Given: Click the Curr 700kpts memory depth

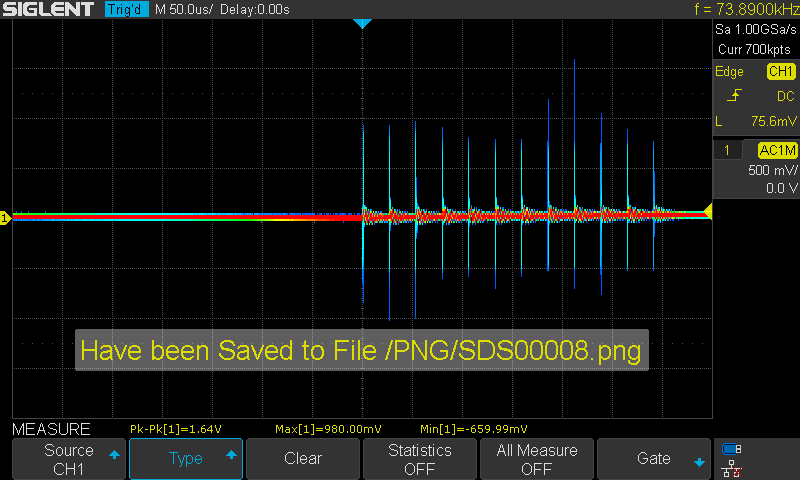Looking at the screenshot, I should tap(754, 49).
